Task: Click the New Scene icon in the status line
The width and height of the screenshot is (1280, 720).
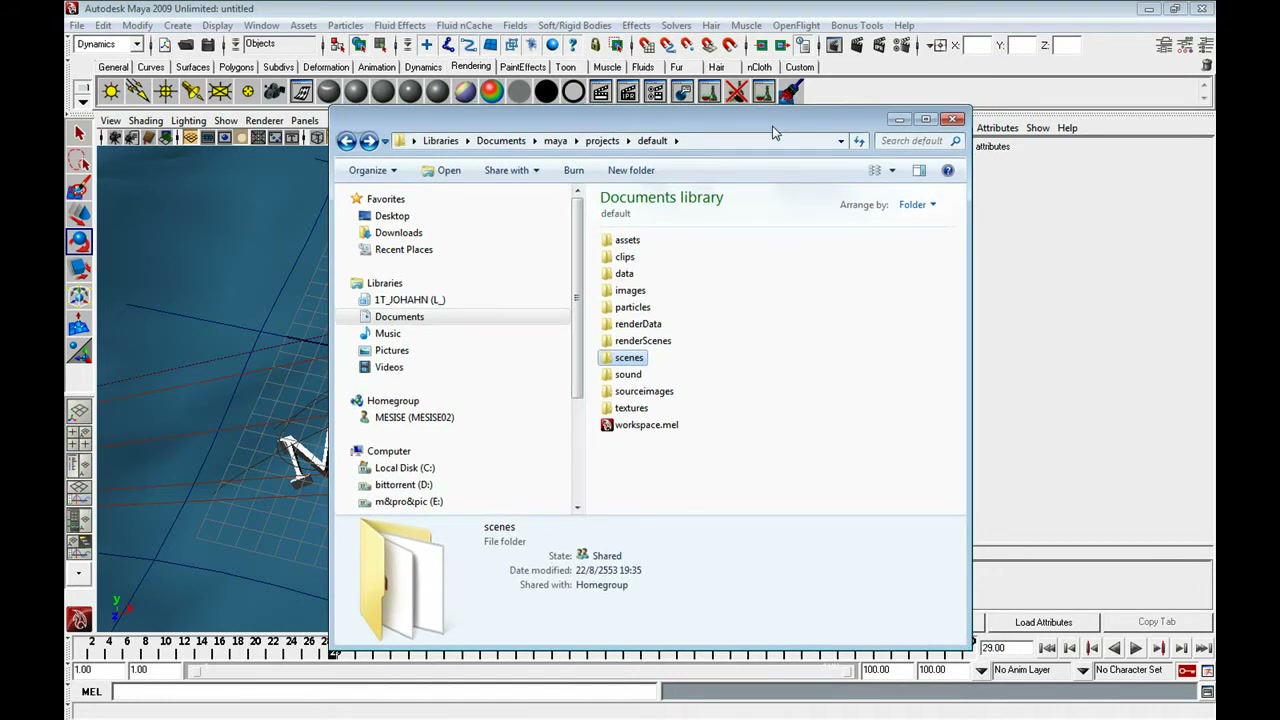Action: pyautogui.click(x=165, y=45)
